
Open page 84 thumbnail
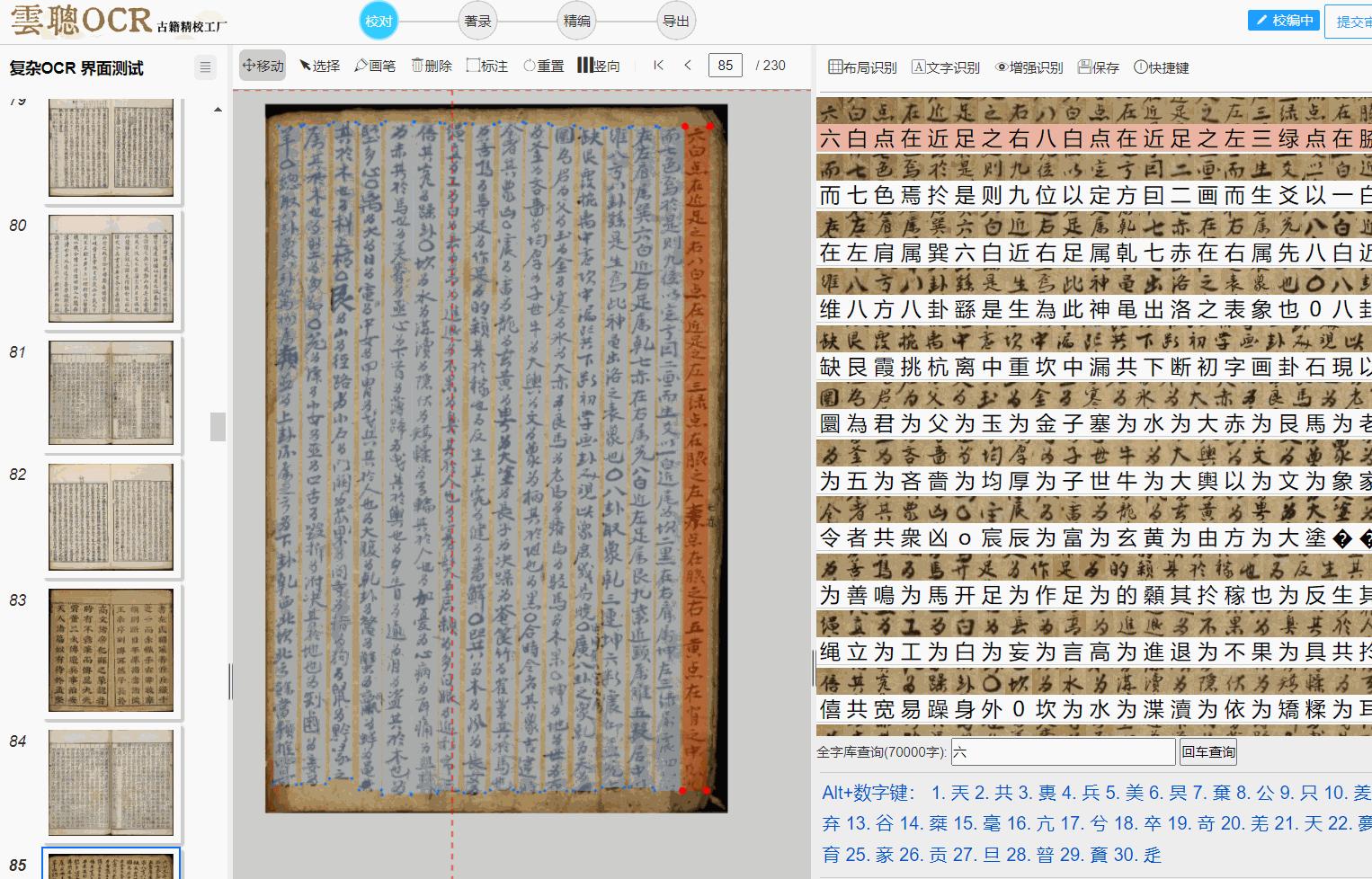[111, 782]
